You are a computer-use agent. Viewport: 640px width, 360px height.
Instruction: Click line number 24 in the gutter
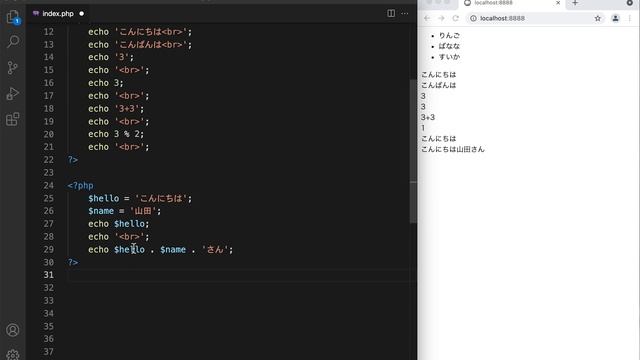49,185
